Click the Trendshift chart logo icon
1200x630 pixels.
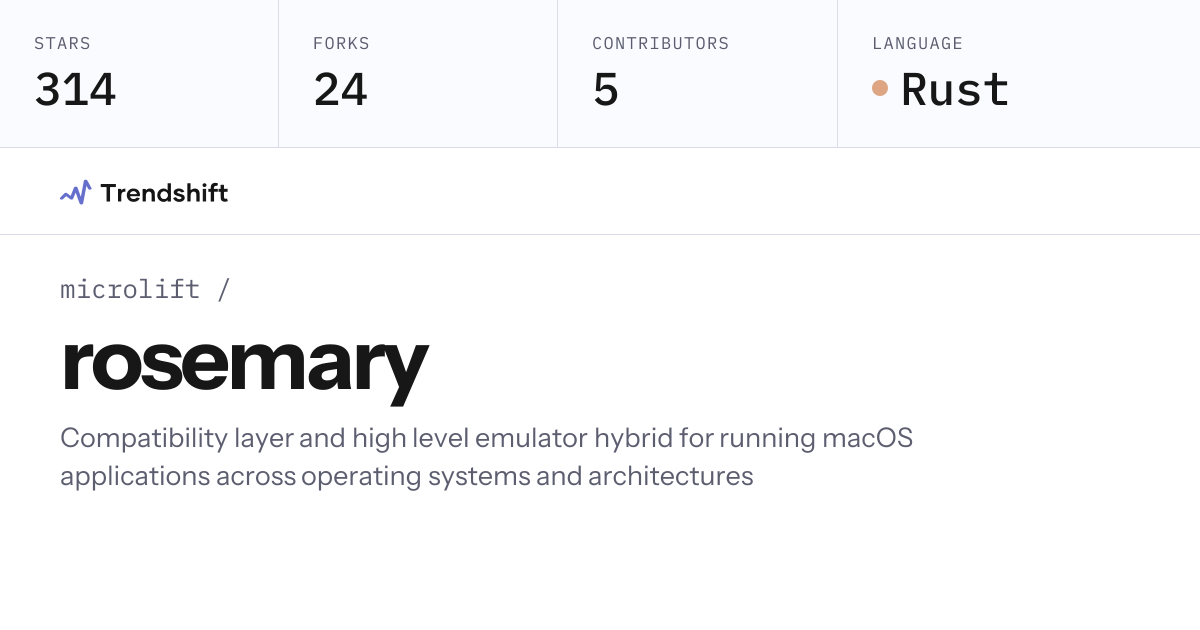click(76, 192)
